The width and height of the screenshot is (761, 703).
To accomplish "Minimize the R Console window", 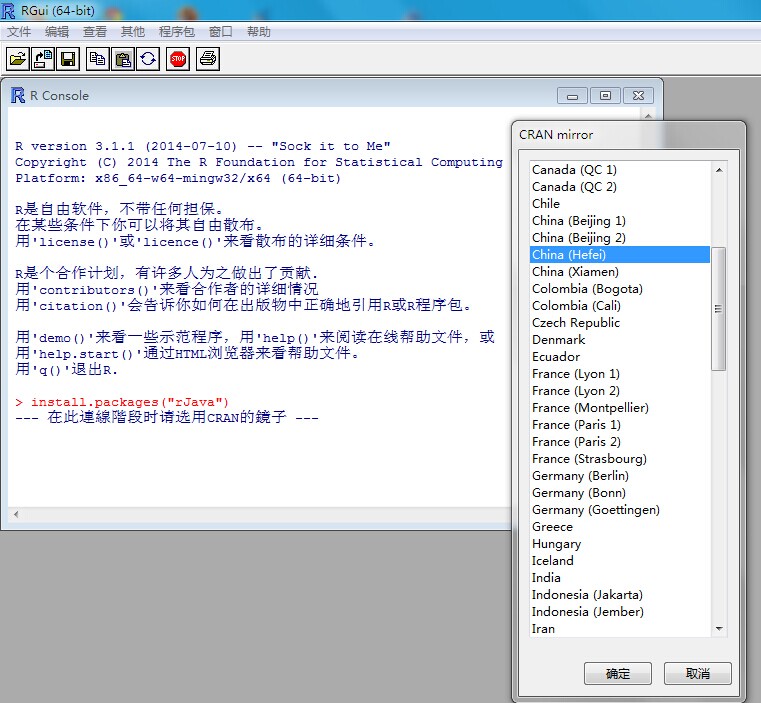I will coord(573,96).
